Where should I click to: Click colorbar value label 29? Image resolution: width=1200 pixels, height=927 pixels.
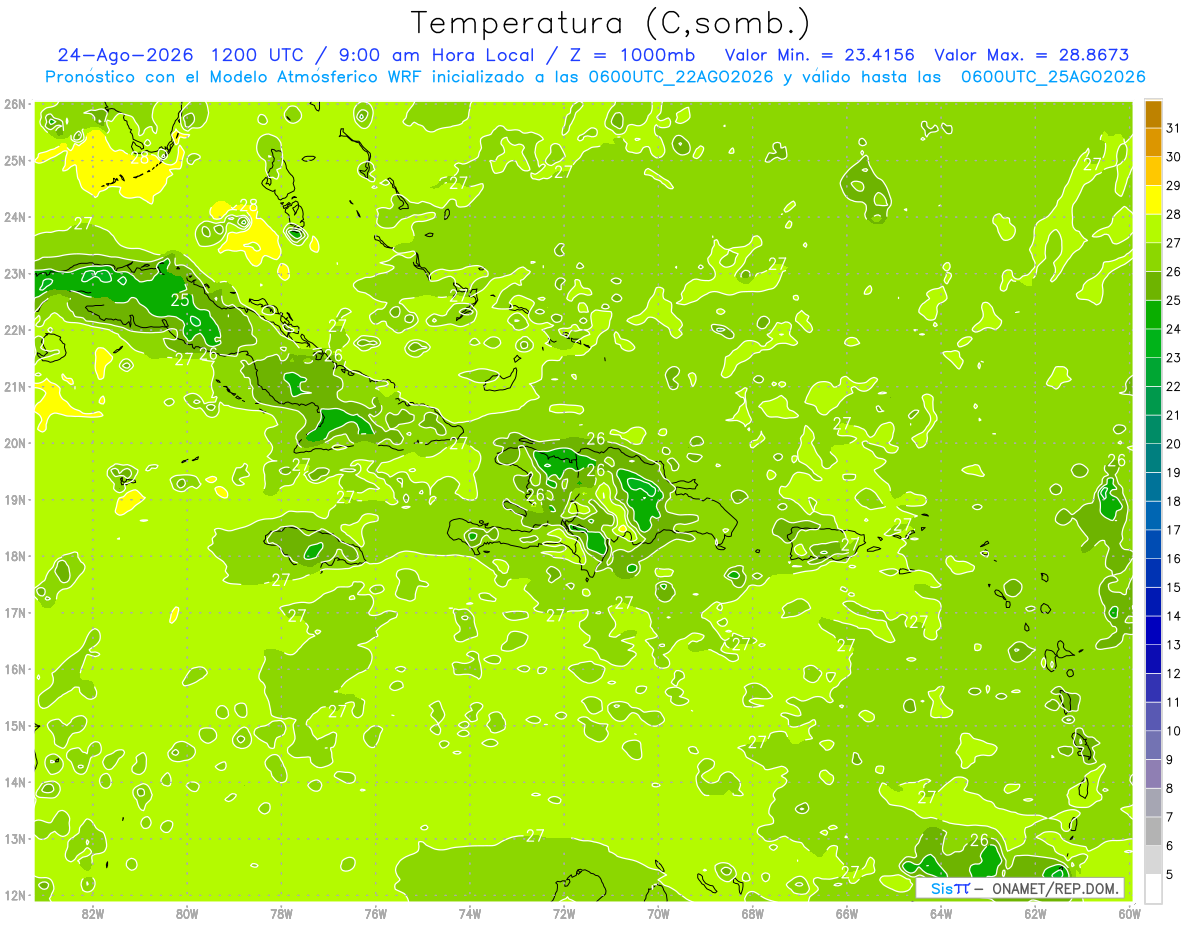(1173, 186)
